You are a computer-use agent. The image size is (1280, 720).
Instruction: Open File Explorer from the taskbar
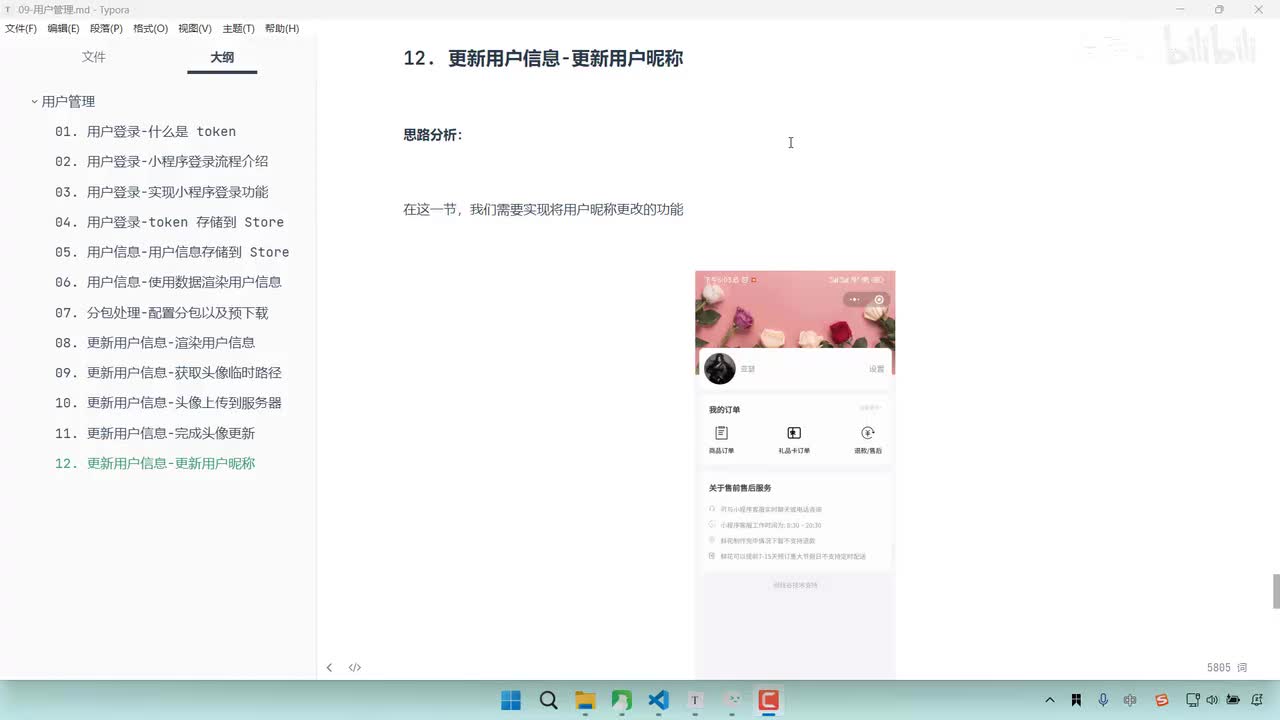(585, 700)
